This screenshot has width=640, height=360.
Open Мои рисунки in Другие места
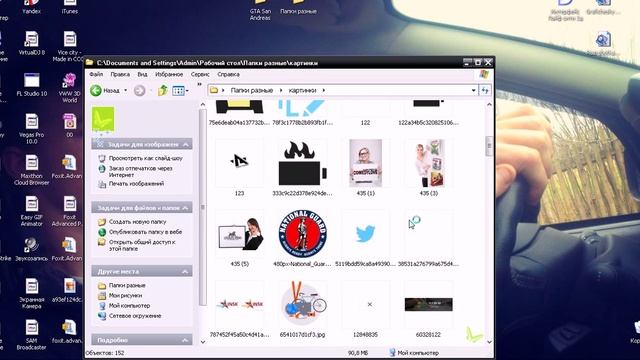pos(125,296)
